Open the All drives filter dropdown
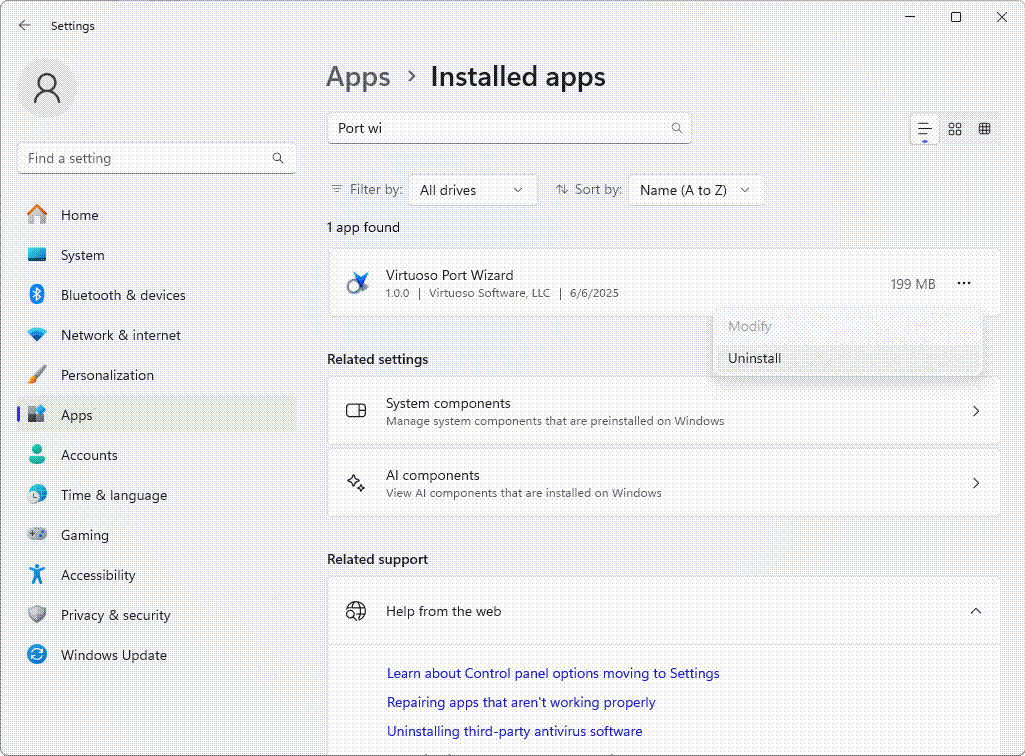This screenshot has height=756, width=1025. [x=473, y=190]
